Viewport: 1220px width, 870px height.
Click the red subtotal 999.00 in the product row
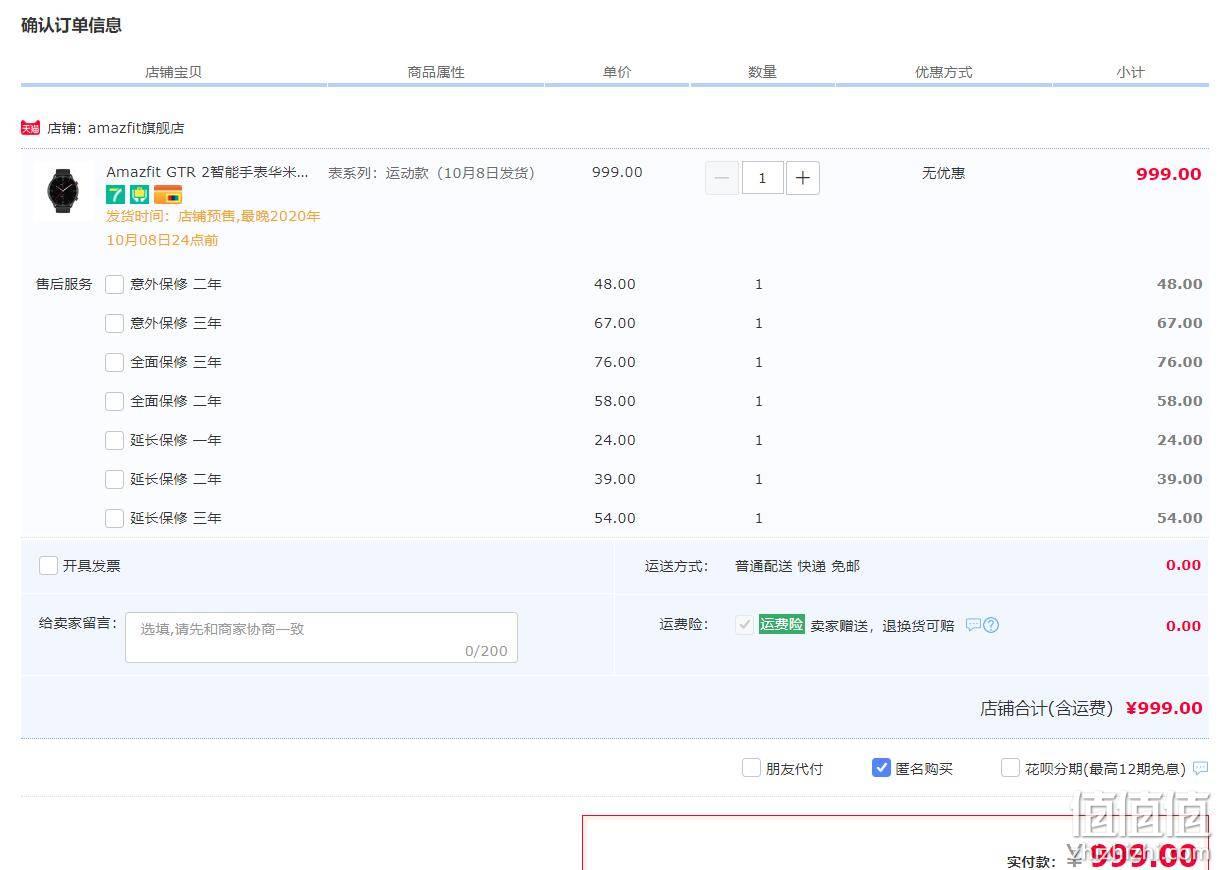coord(1168,174)
